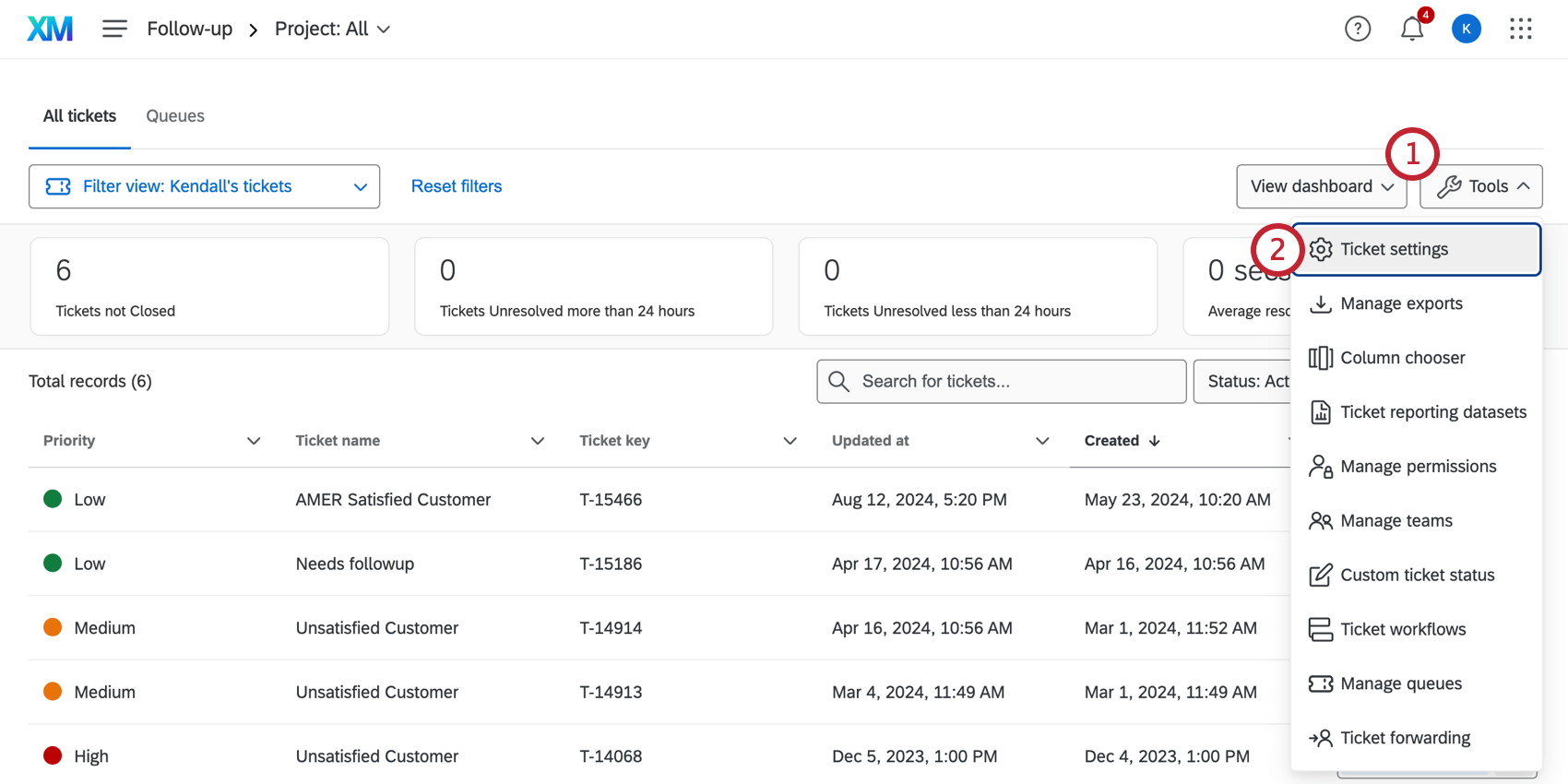1568x784 pixels.
Task: Click the Custom ticket status pencil icon
Action: point(1321,575)
